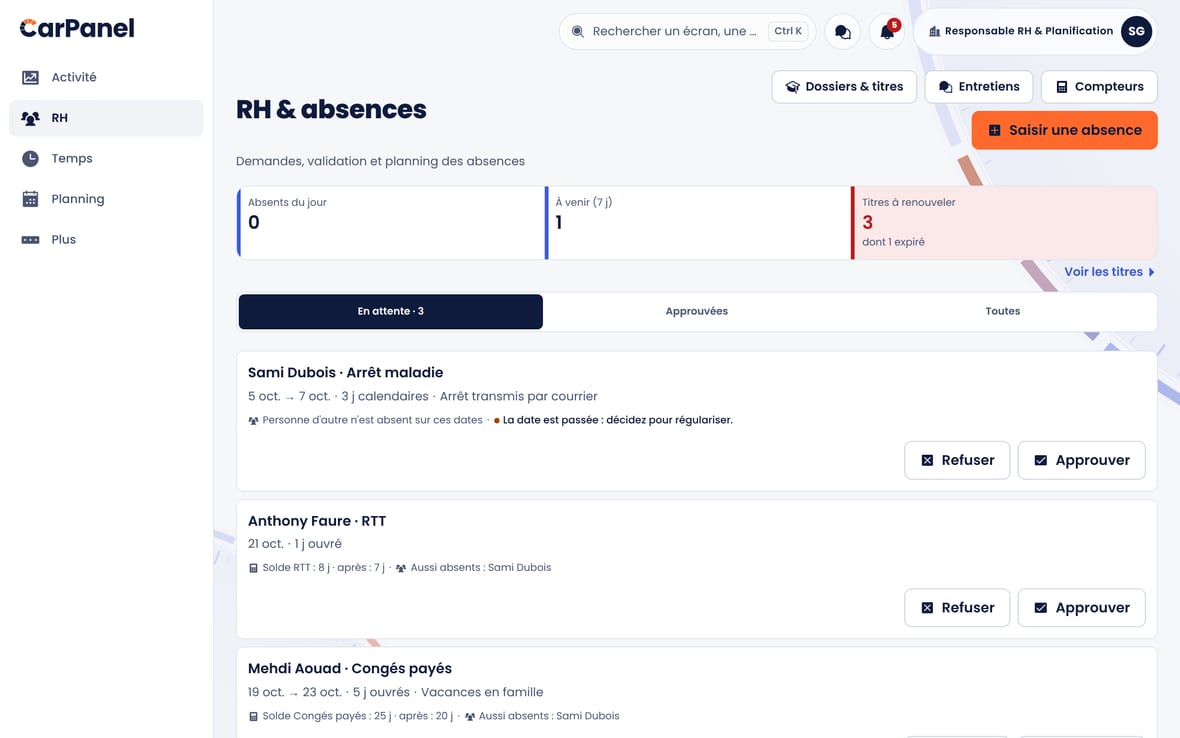Viewport: 1180px width, 738px height.
Task: Click the check icon in Sami Dubois's Approuver button
Action: [1041, 460]
